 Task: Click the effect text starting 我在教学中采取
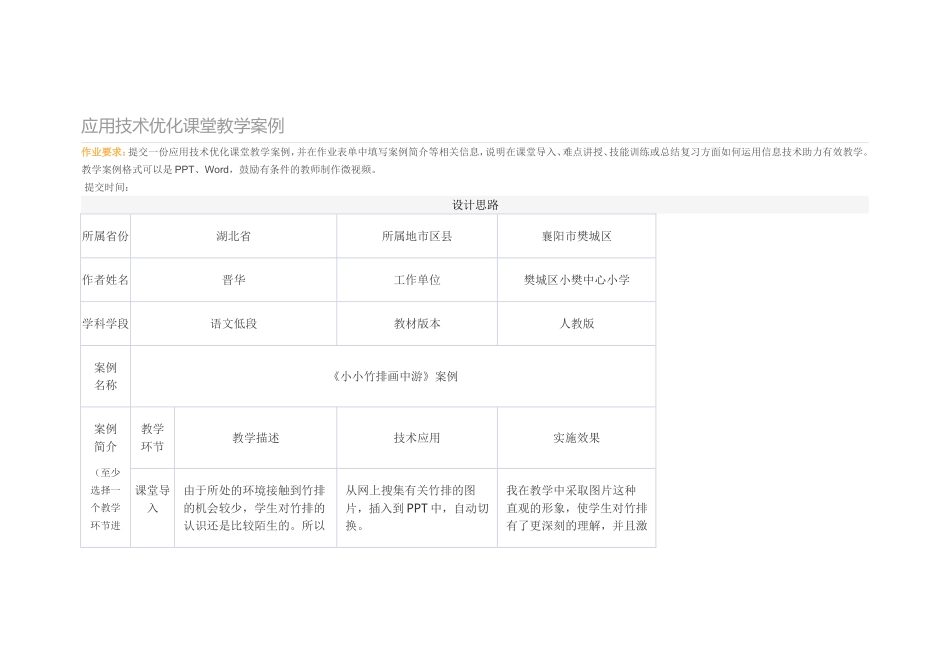point(577,508)
